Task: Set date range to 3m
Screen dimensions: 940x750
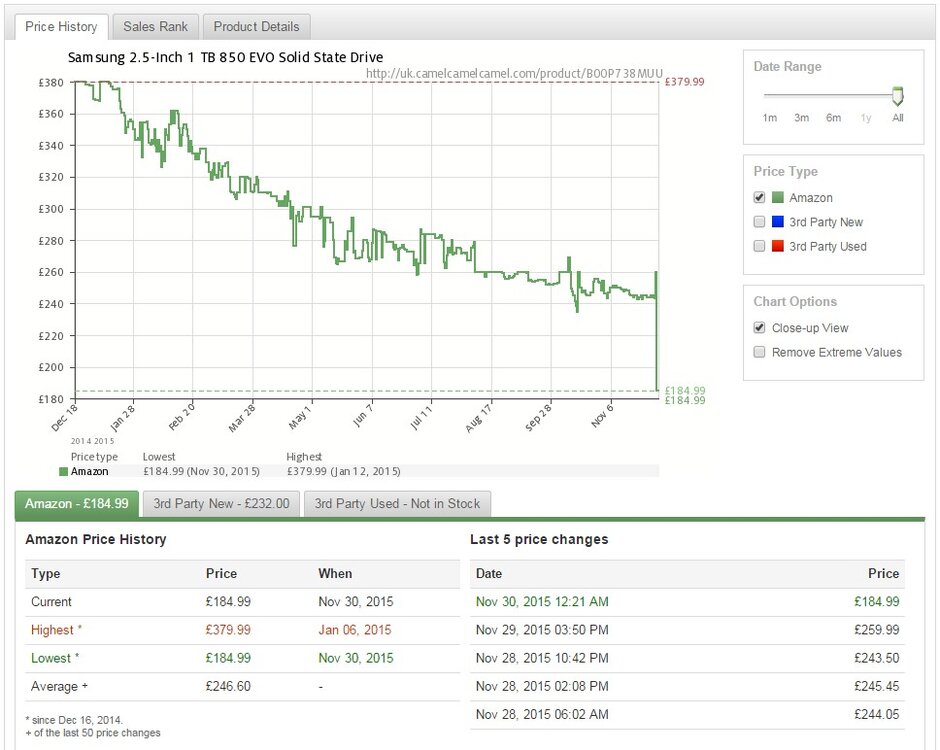Action: [x=802, y=118]
